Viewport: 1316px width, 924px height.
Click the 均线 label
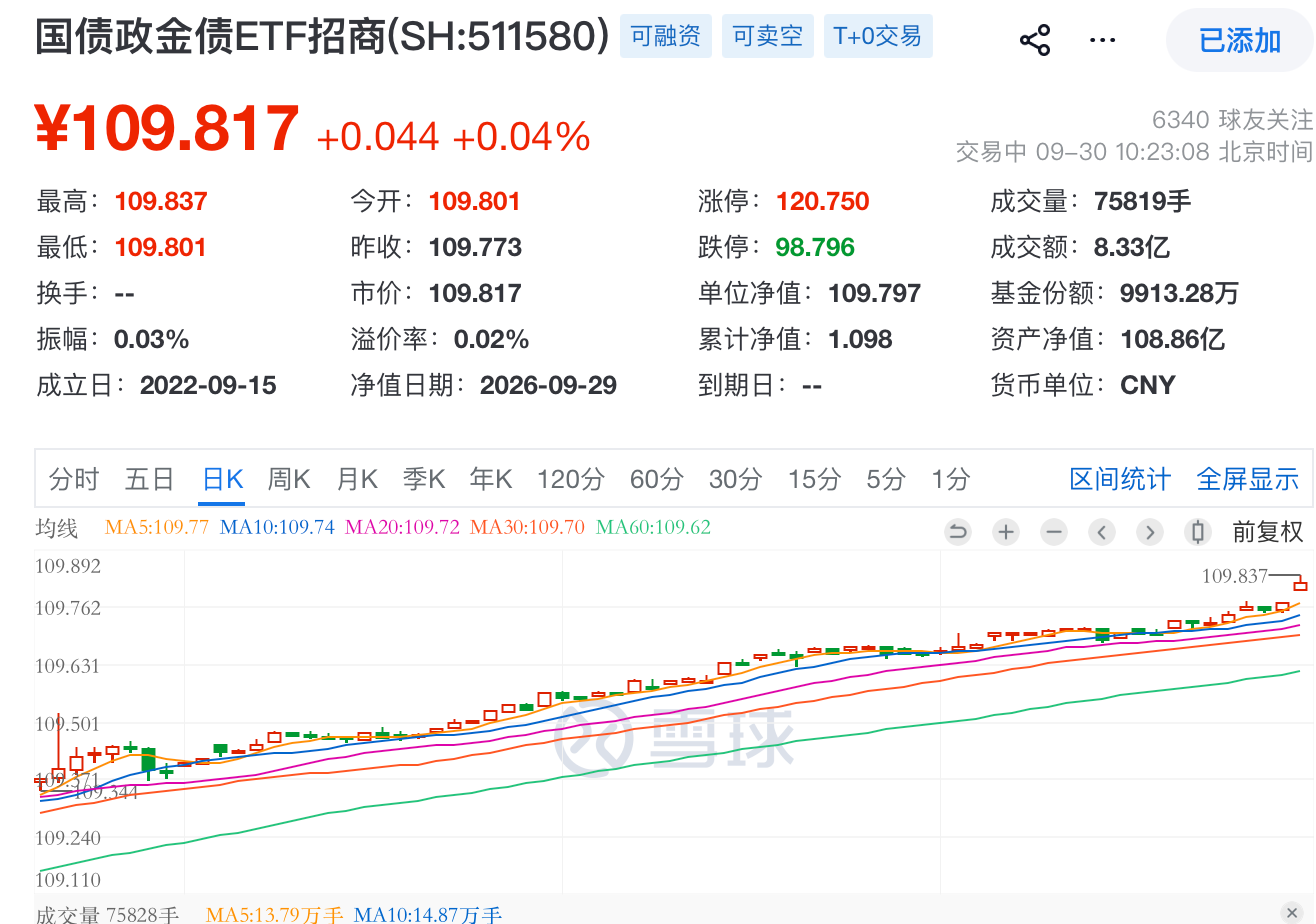click(57, 528)
